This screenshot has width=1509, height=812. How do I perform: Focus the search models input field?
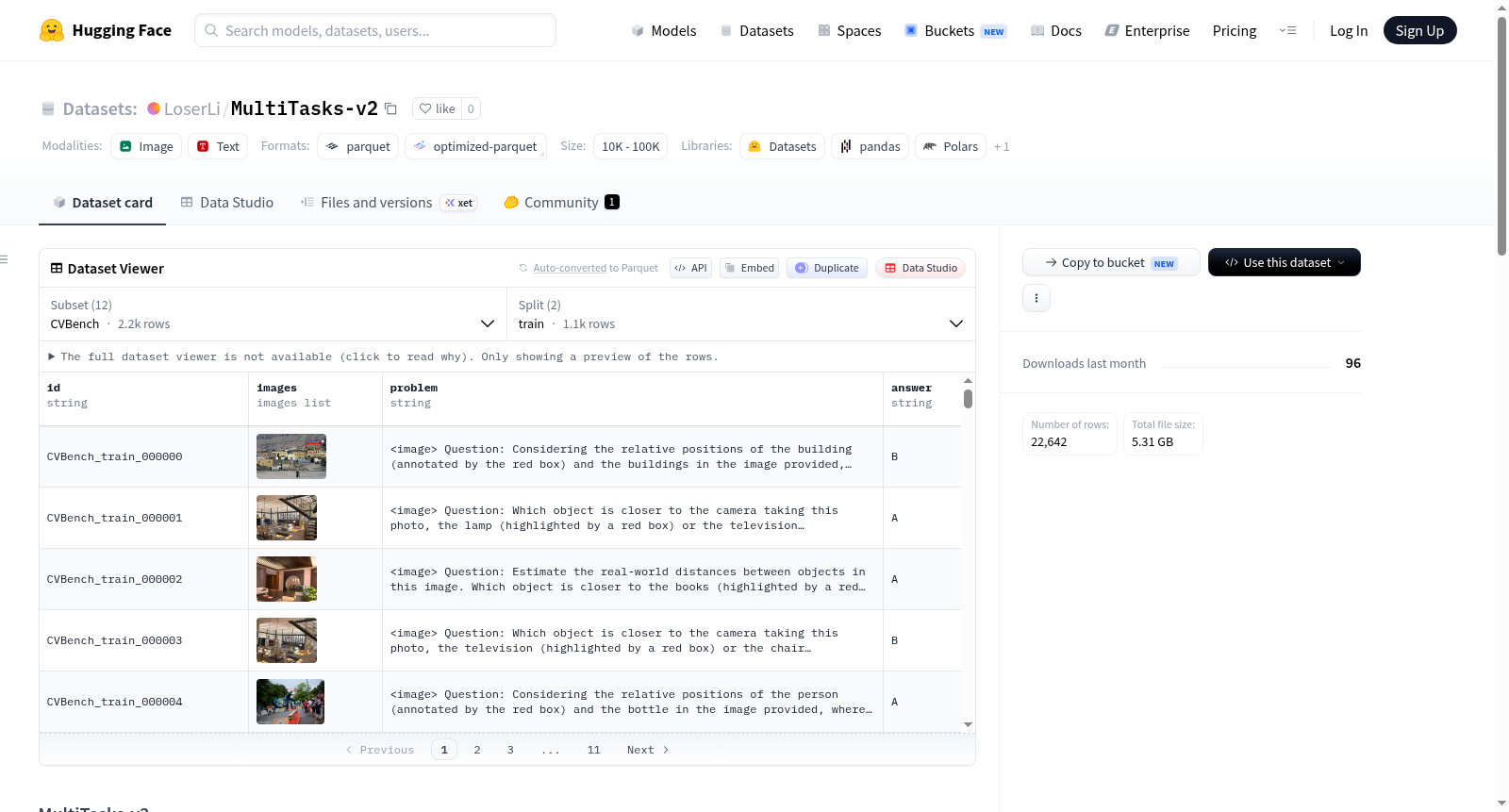click(375, 30)
